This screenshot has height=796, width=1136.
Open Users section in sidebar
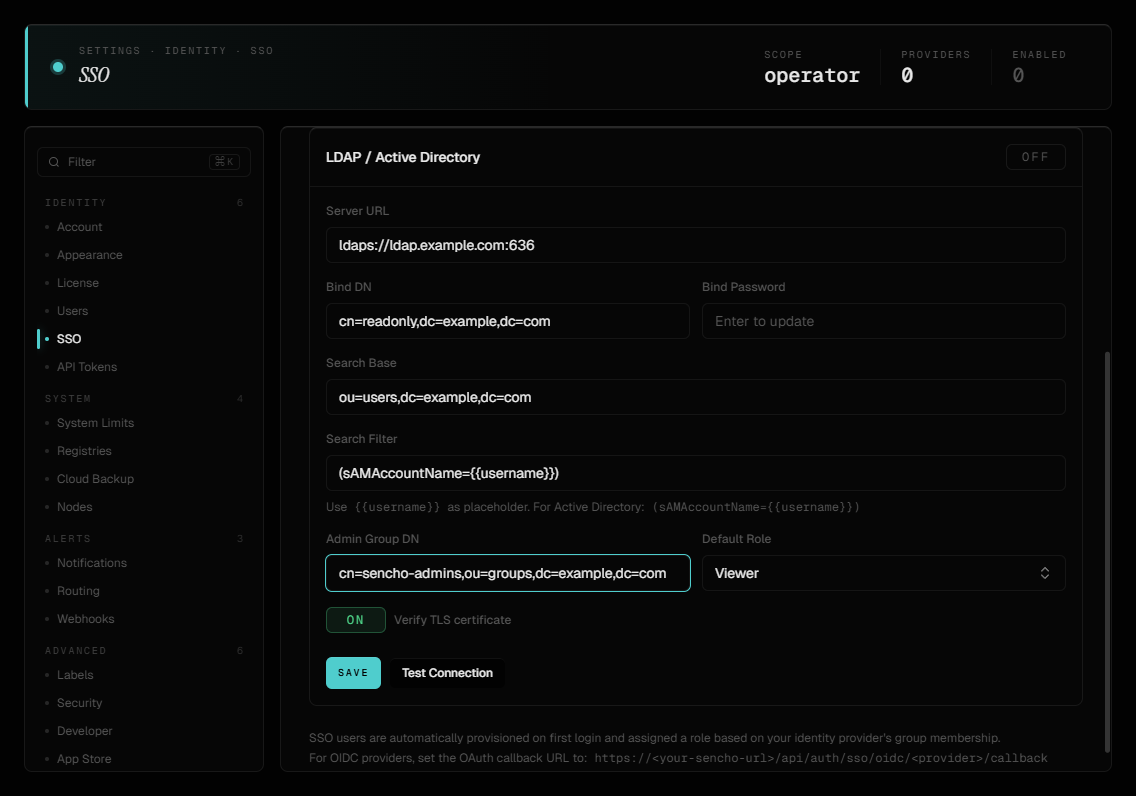pyautogui.click(x=72, y=311)
